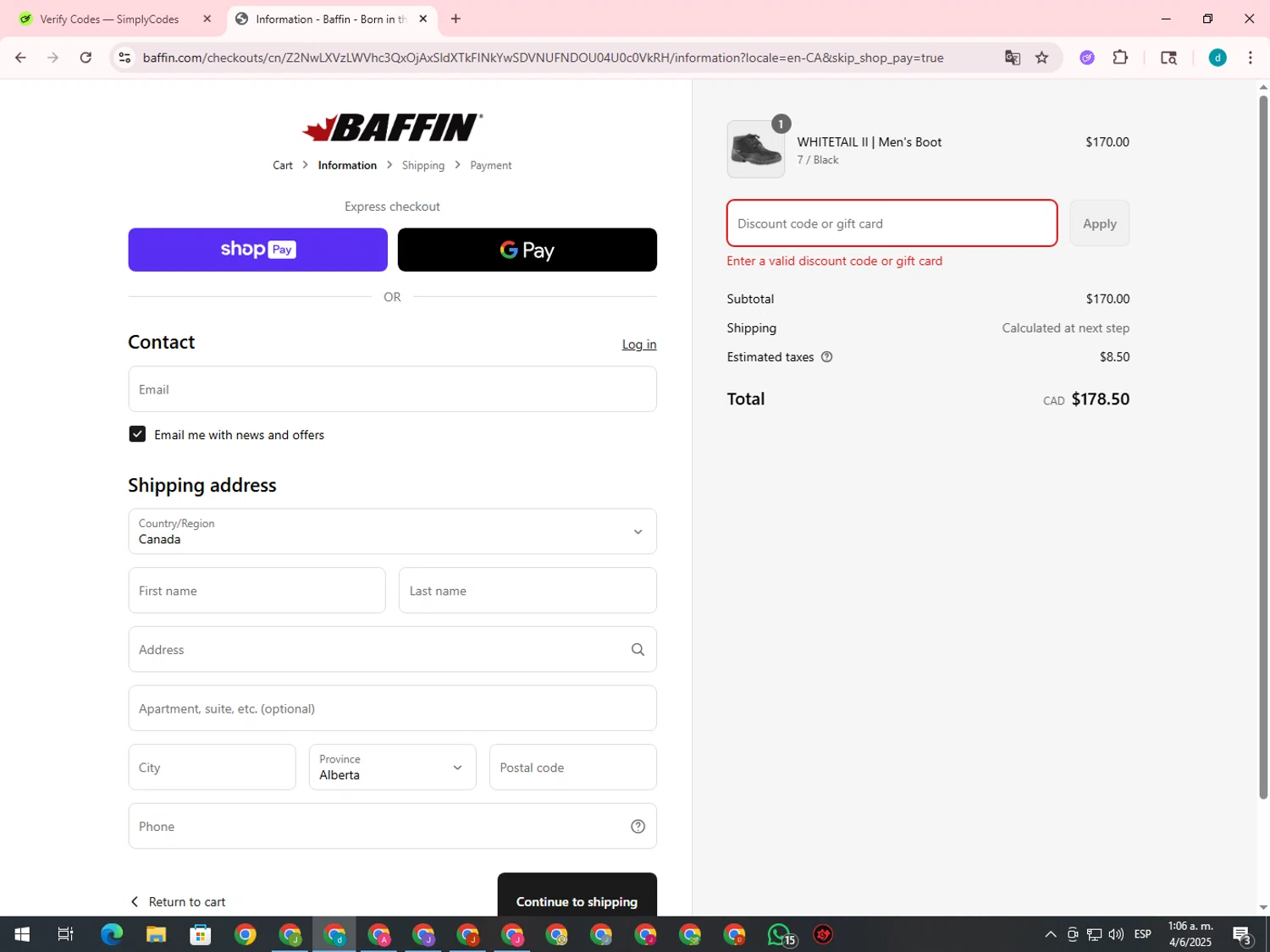The image size is (1270, 952).
Task: Open the purple extension icon in toolbar
Action: [x=1087, y=58]
